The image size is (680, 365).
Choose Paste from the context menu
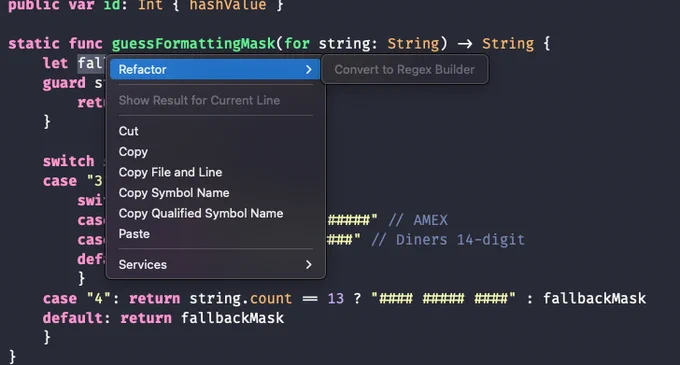click(134, 234)
